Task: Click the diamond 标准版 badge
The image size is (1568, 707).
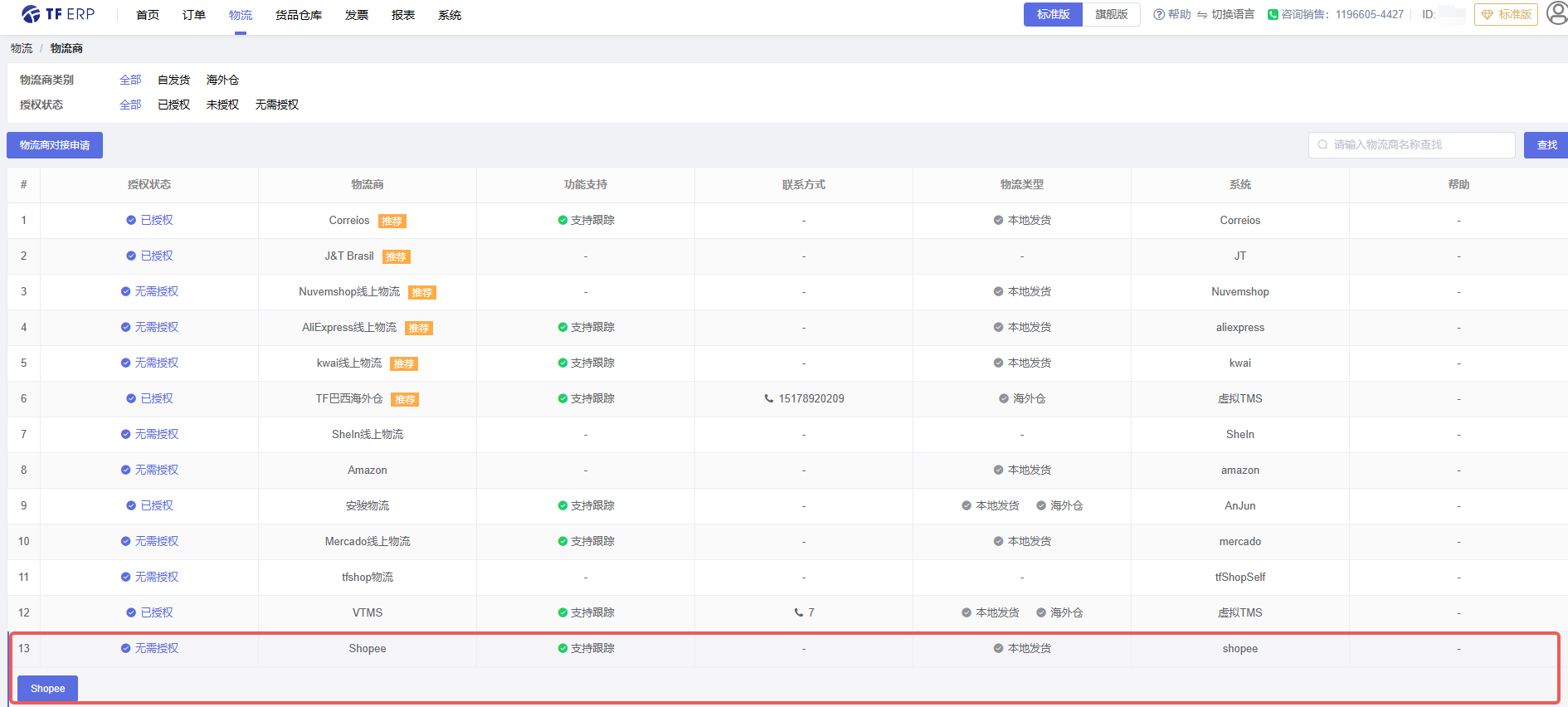Action: pos(1506,14)
